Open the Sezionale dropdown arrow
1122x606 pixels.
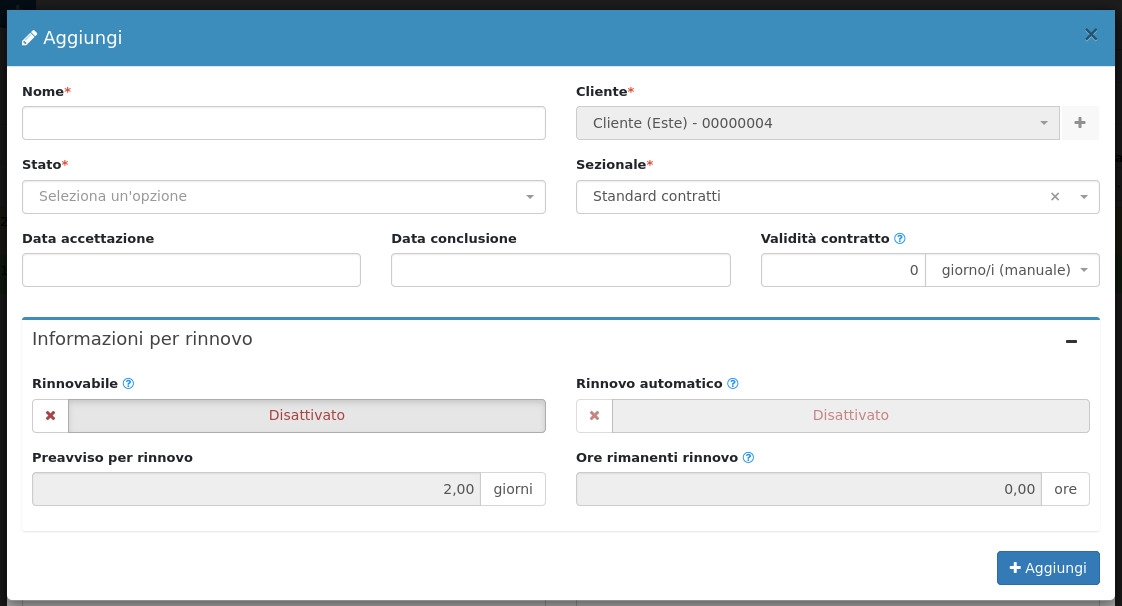coord(1084,197)
